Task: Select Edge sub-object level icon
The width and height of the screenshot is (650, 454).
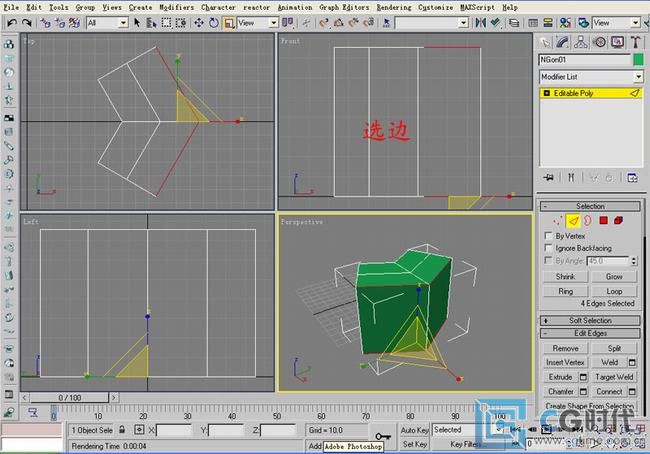Action: tap(573, 221)
